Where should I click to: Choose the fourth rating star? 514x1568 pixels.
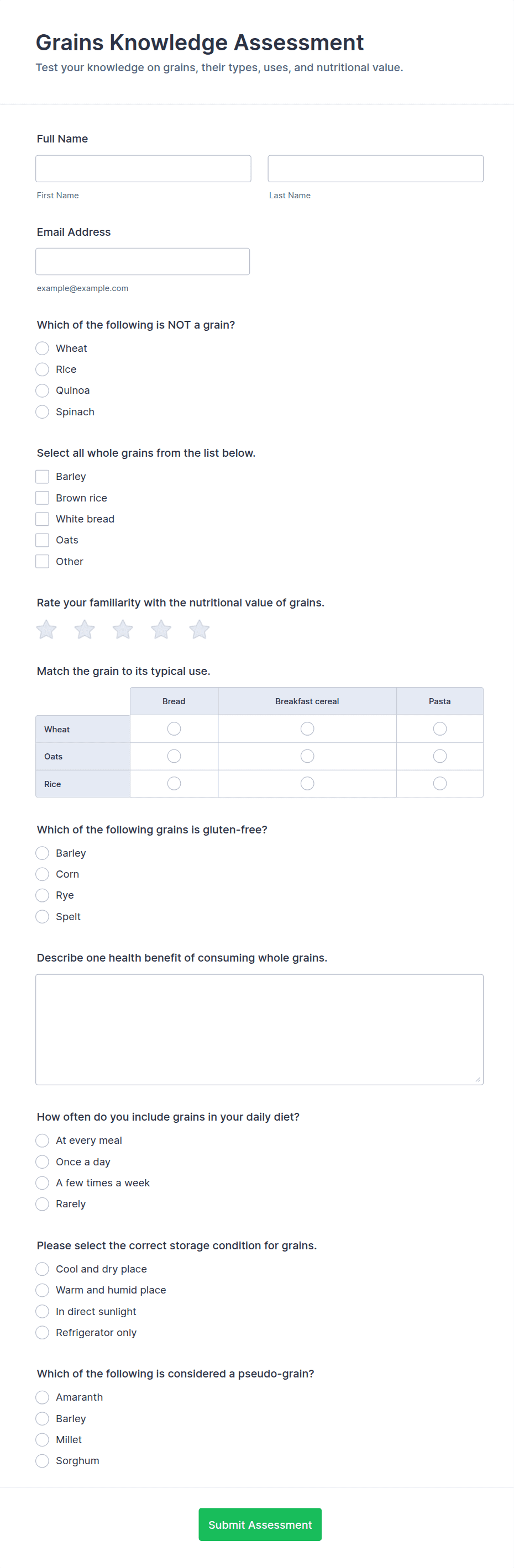click(x=161, y=630)
